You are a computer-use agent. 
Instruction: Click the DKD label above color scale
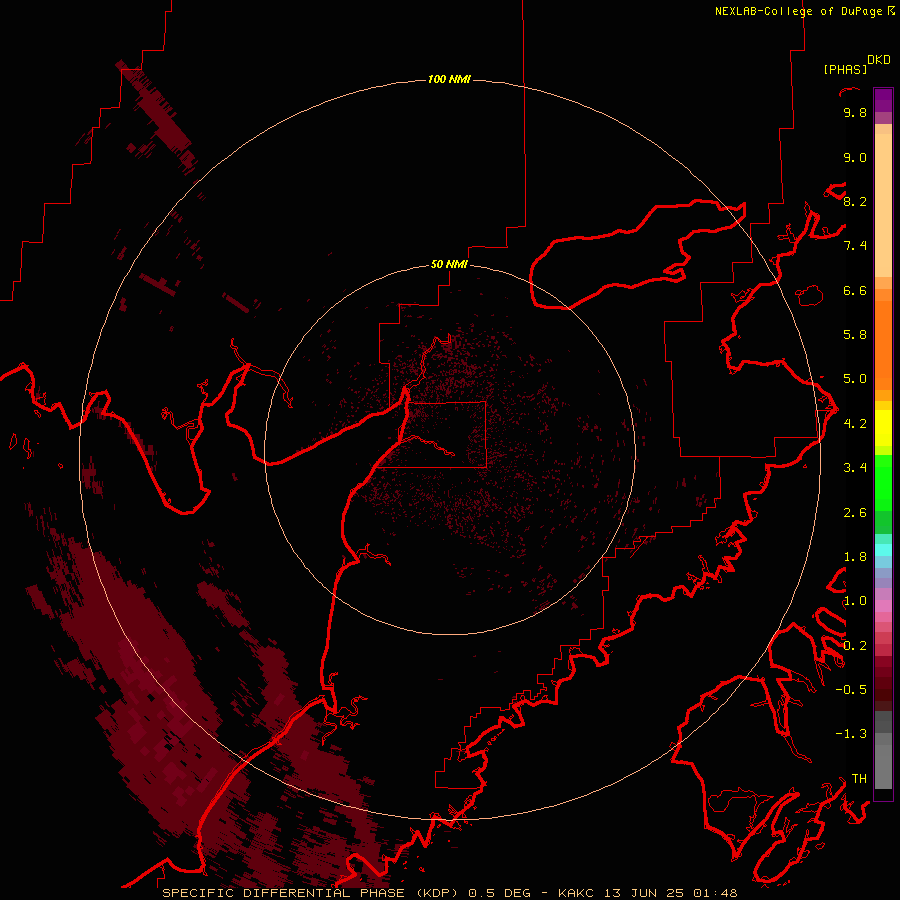(879, 60)
